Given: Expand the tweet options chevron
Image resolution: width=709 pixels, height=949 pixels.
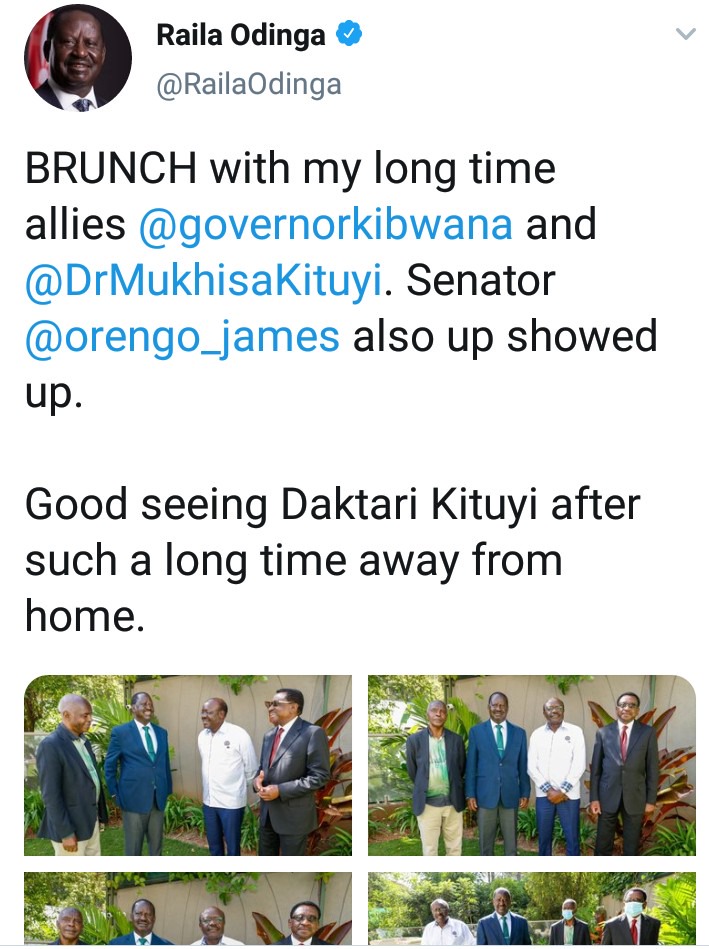Looking at the screenshot, I should point(685,34).
